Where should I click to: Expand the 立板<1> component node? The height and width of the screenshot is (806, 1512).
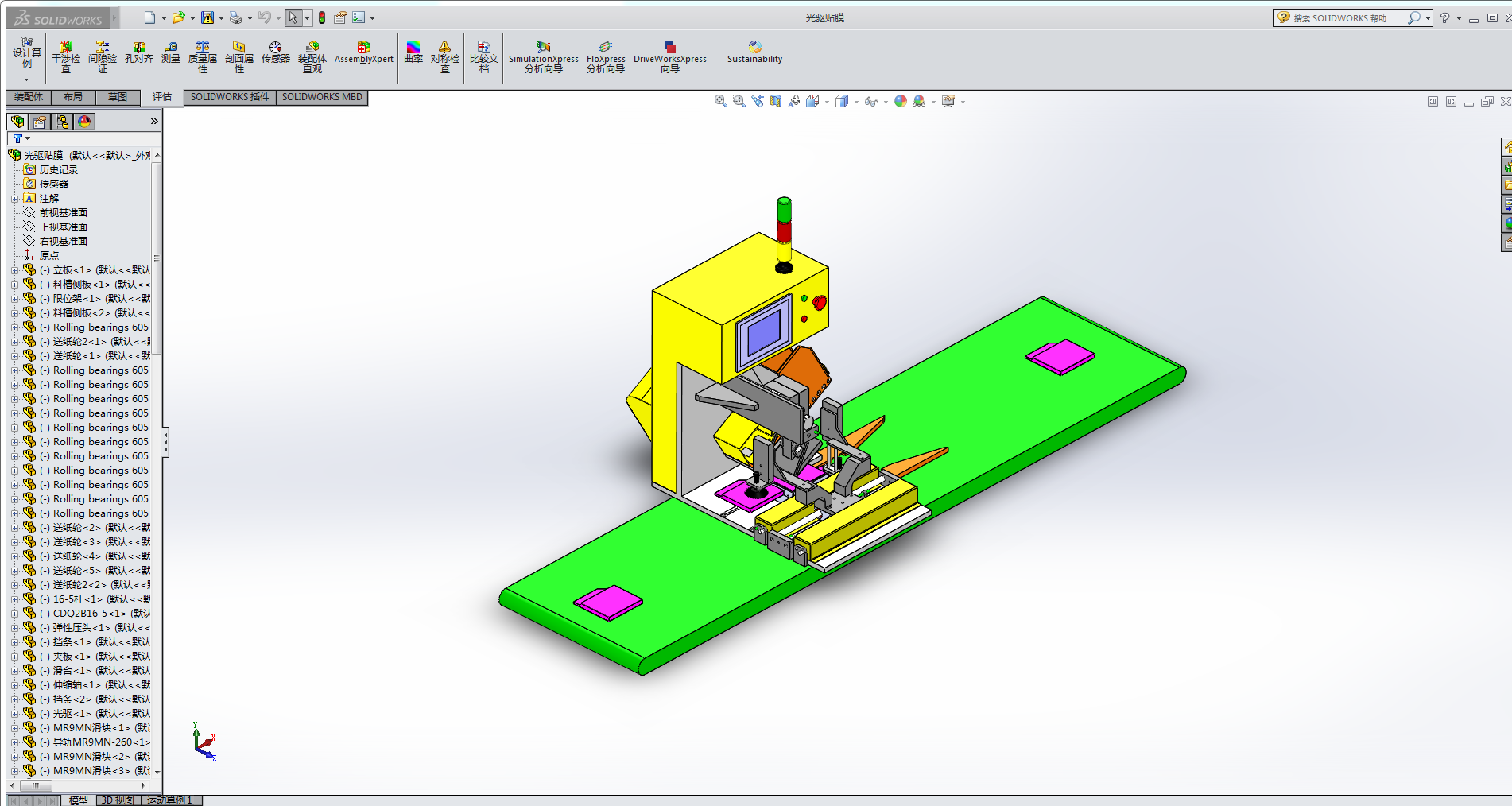[x=14, y=270]
